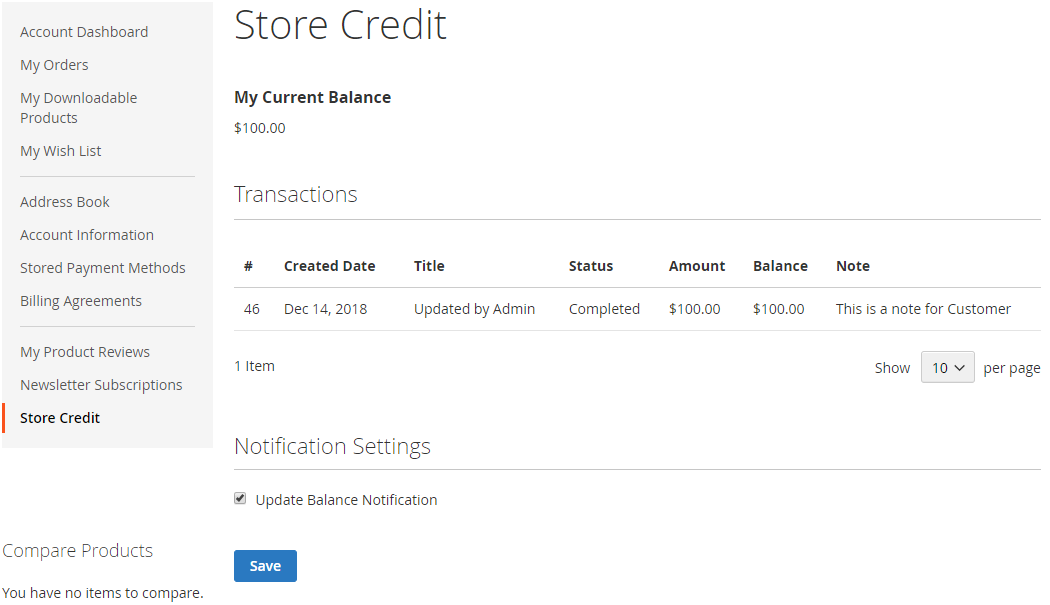This screenshot has height=605, width=1050.
Task: Click the transaction note text
Action: [923, 309]
